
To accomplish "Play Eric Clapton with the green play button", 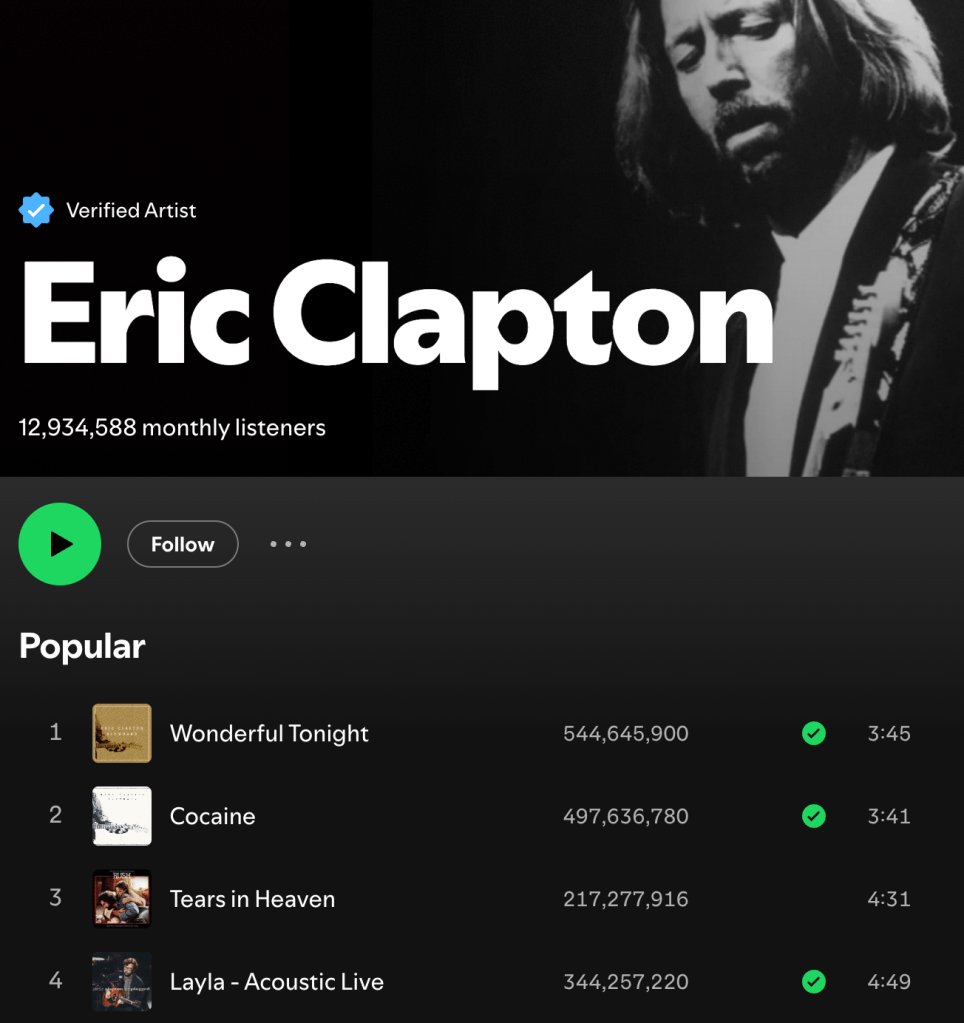I will tap(60, 544).
